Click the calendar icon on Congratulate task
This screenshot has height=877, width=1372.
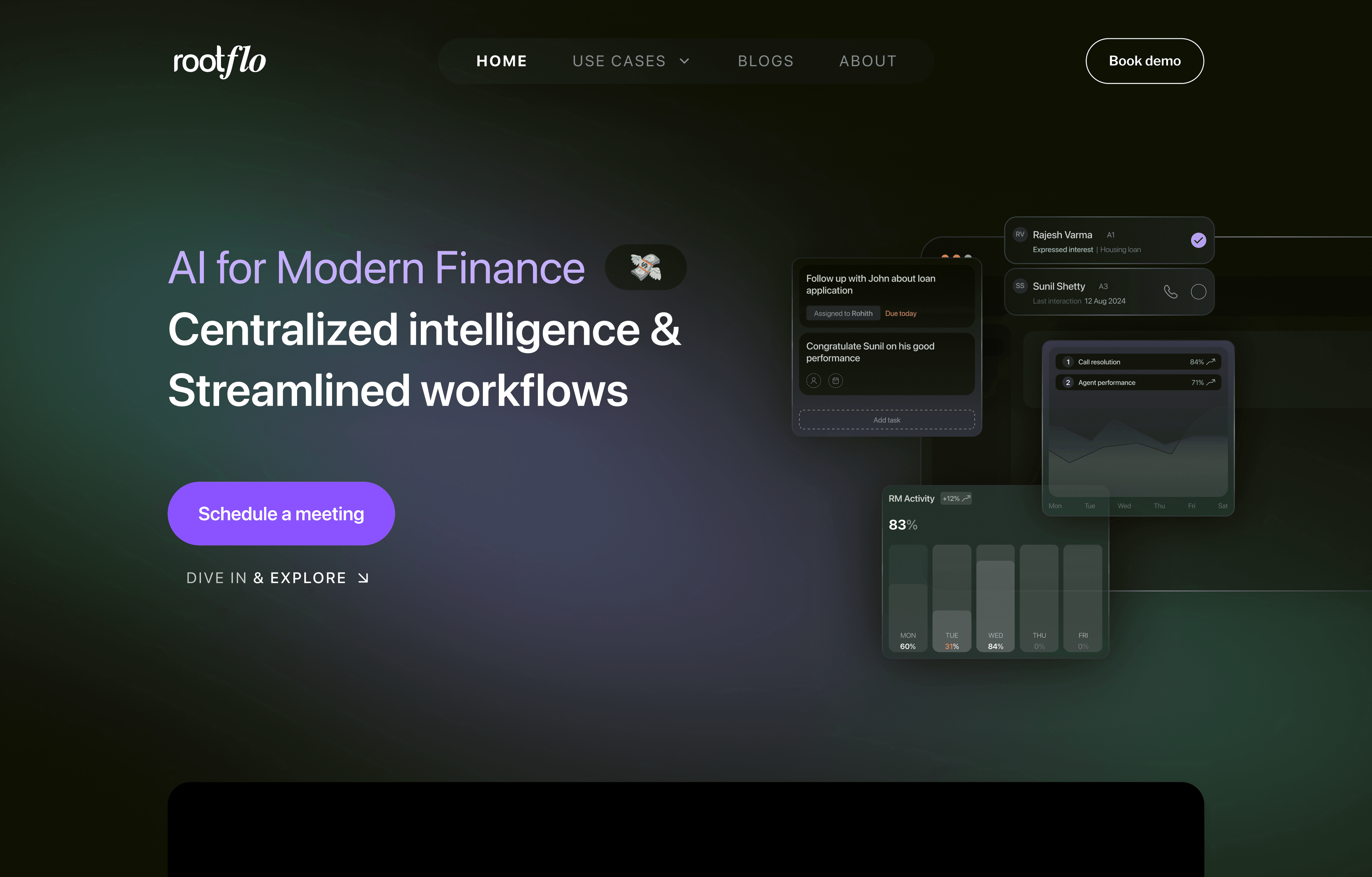pyautogui.click(x=835, y=381)
